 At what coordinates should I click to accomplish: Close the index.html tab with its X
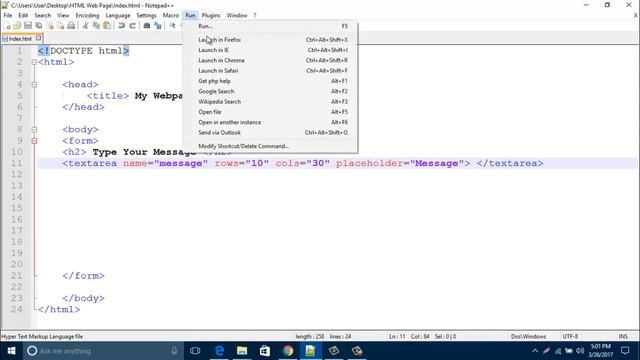pyautogui.click(x=38, y=38)
